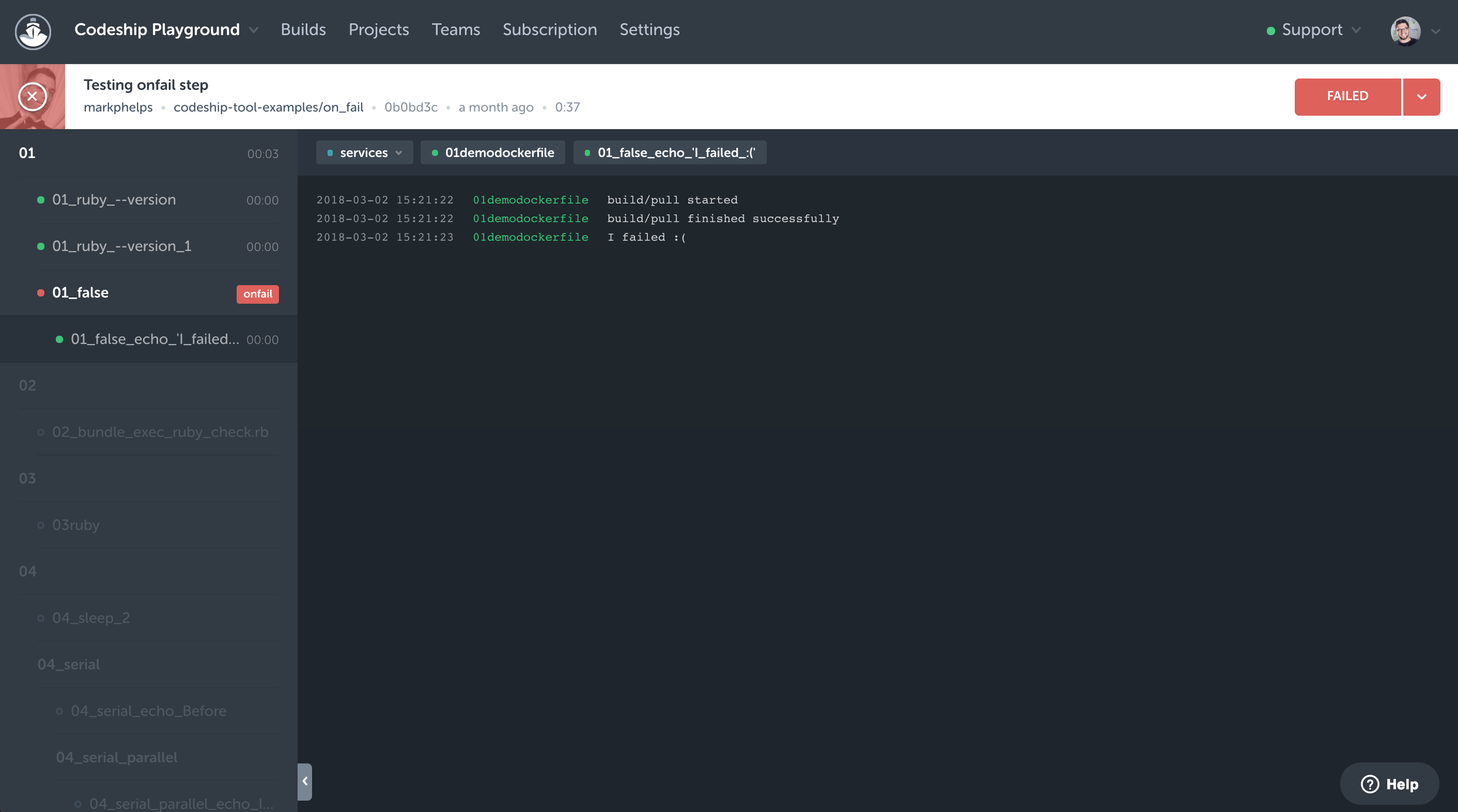Open the Help widget

coord(1389,784)
